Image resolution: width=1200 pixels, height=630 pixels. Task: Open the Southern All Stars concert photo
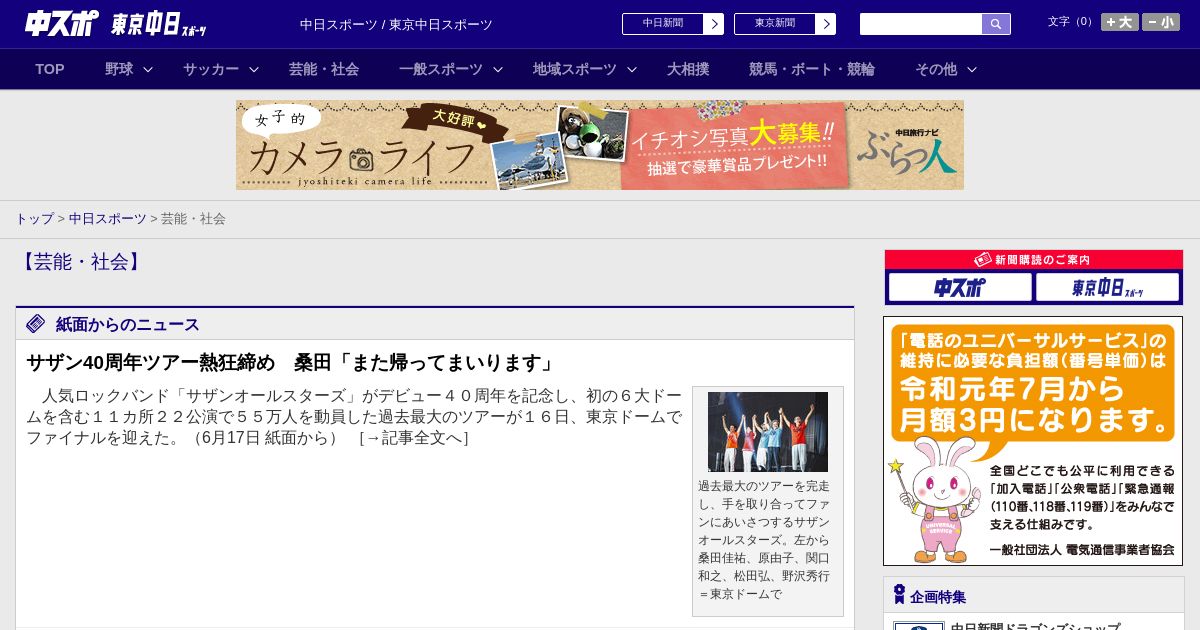[768, 432]
